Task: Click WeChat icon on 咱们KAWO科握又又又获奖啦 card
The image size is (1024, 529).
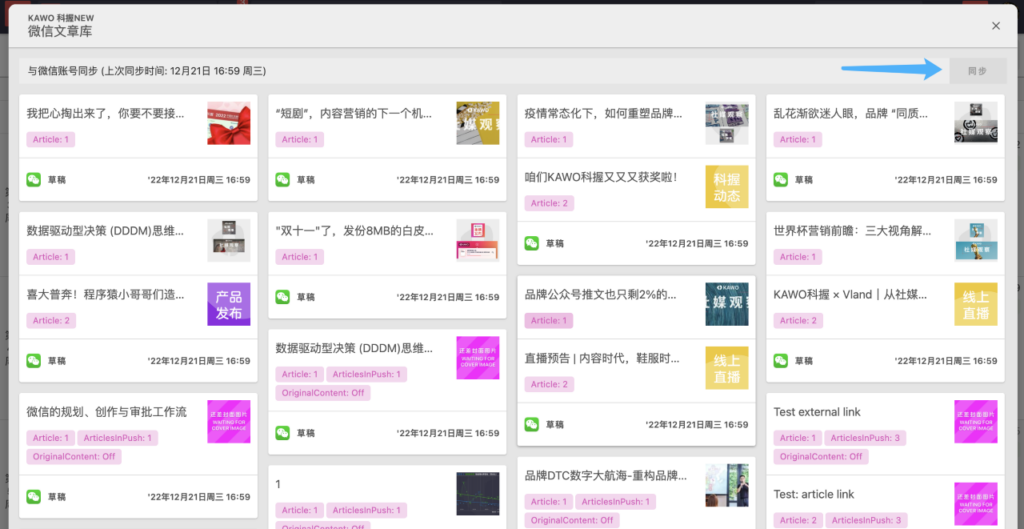Action: [x=532, y=243]
